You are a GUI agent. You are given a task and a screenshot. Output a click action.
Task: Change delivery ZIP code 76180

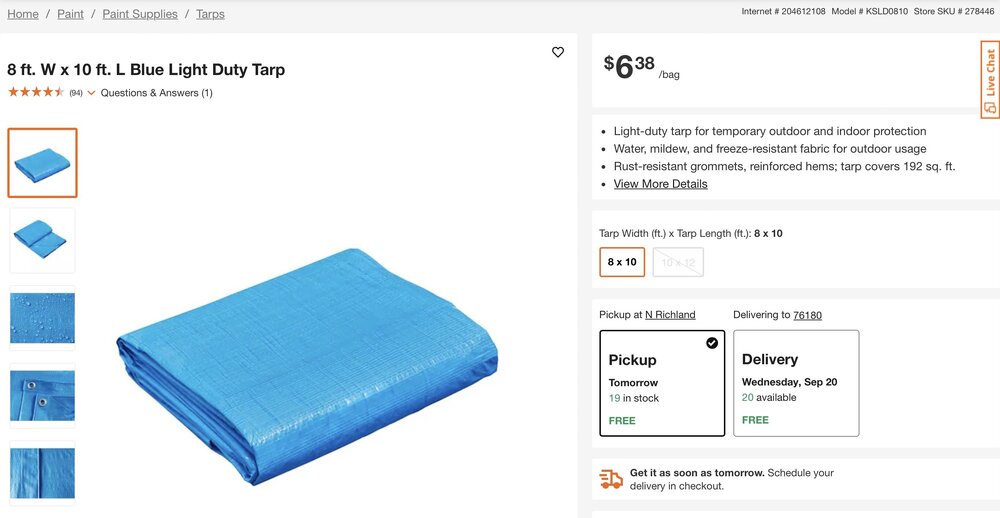pyautogui.click(x=807, y=315)
